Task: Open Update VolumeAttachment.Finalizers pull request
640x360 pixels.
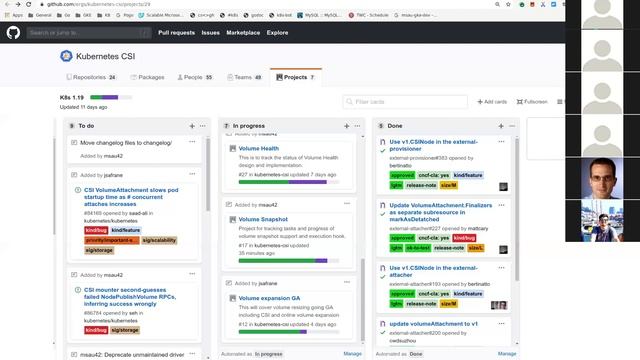Action: 441,212
